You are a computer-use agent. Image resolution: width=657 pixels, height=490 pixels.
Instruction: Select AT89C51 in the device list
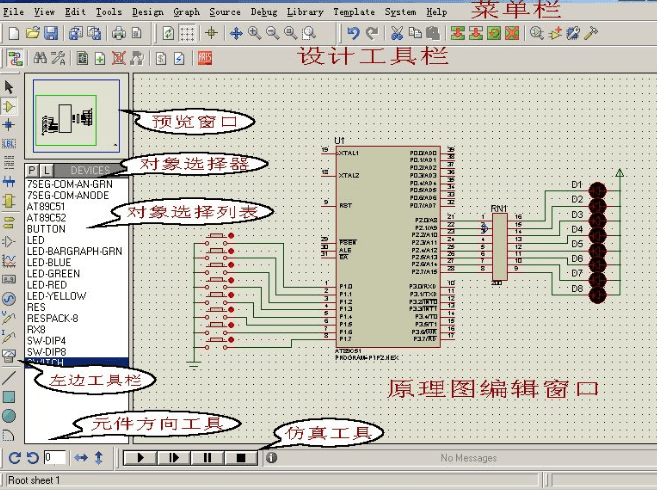(x=46, y=206)
